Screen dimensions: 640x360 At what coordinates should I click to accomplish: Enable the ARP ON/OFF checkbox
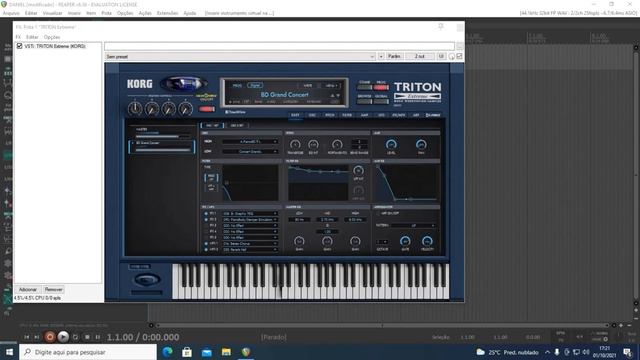tap(378, 213)
